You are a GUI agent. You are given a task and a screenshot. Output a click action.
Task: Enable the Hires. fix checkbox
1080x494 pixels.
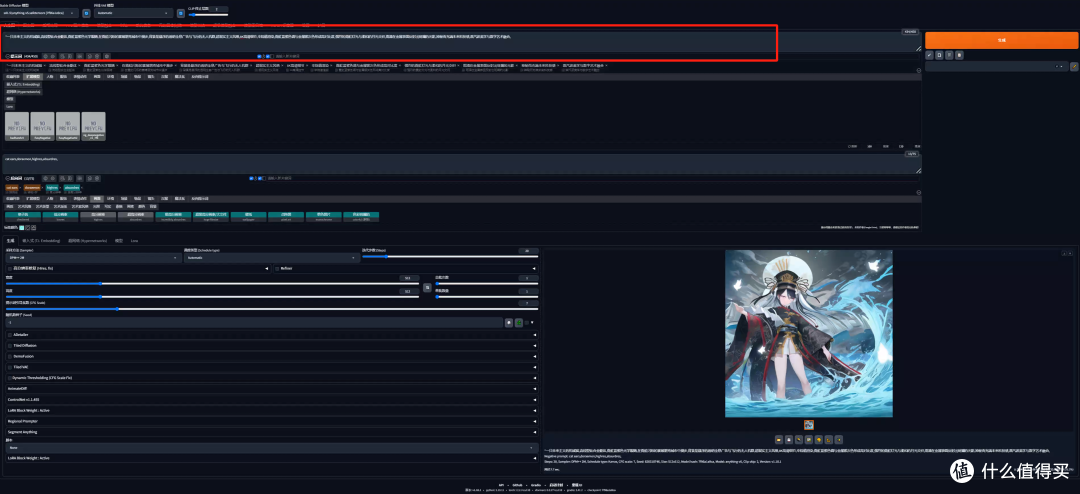[x=10, y=268]
